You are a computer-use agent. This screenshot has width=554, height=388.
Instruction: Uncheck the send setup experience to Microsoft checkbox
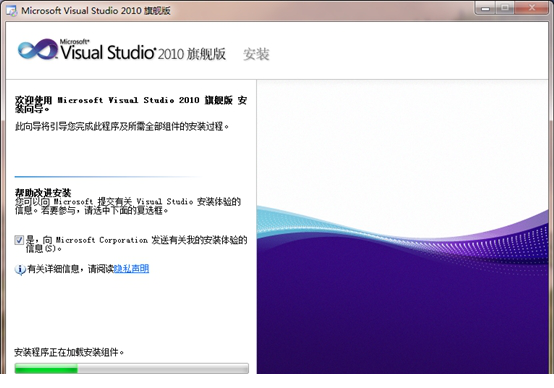click(19, 240)
